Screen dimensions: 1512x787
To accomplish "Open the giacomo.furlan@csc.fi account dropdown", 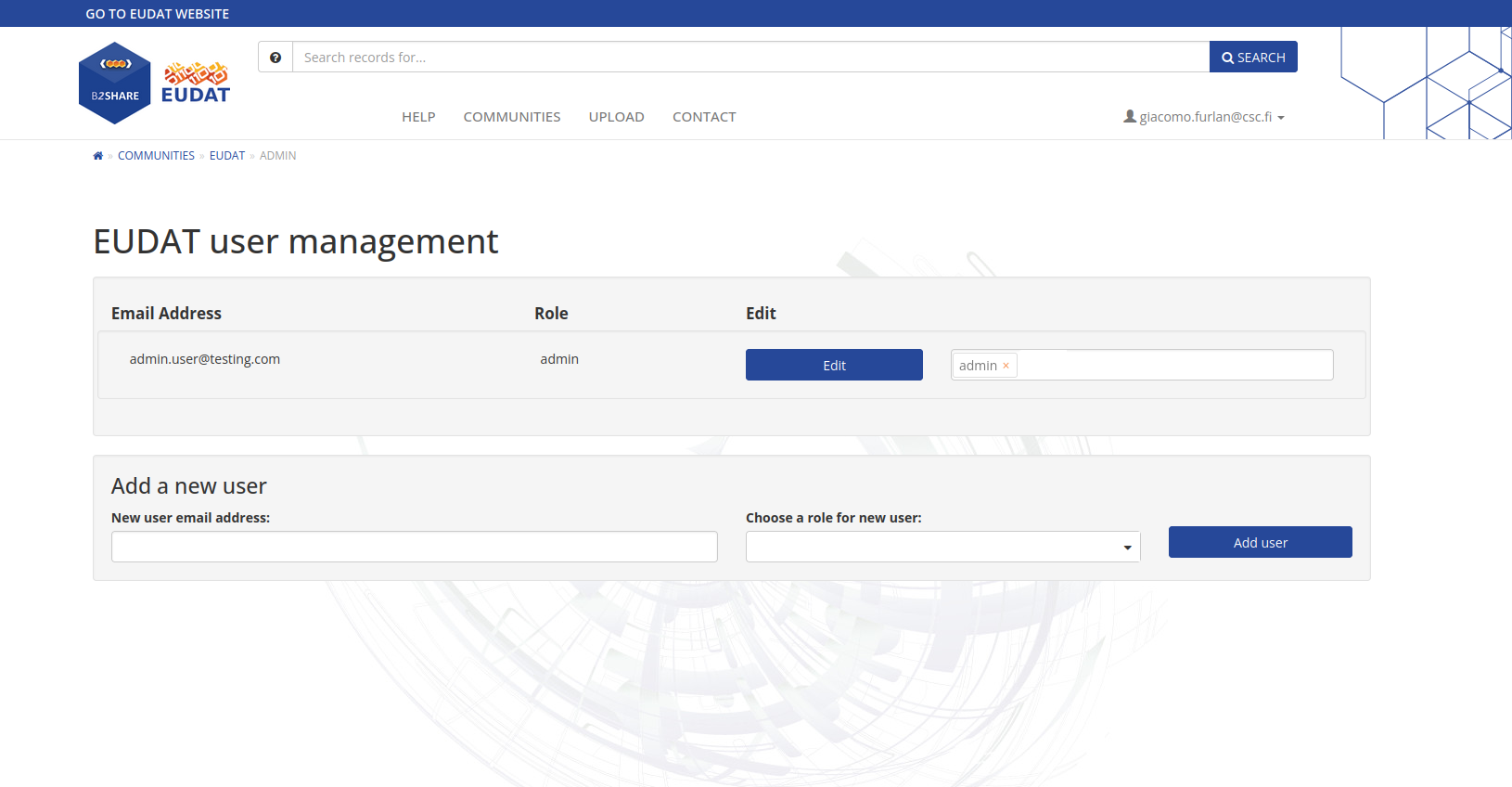I will 1204,117.
